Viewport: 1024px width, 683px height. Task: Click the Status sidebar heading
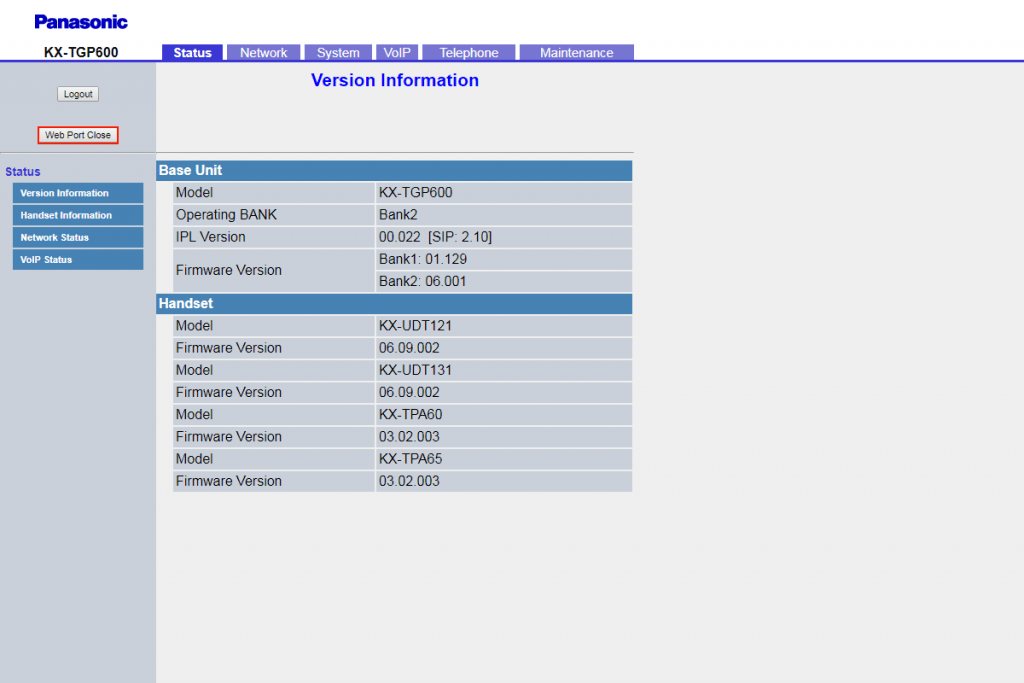[23, 172]
